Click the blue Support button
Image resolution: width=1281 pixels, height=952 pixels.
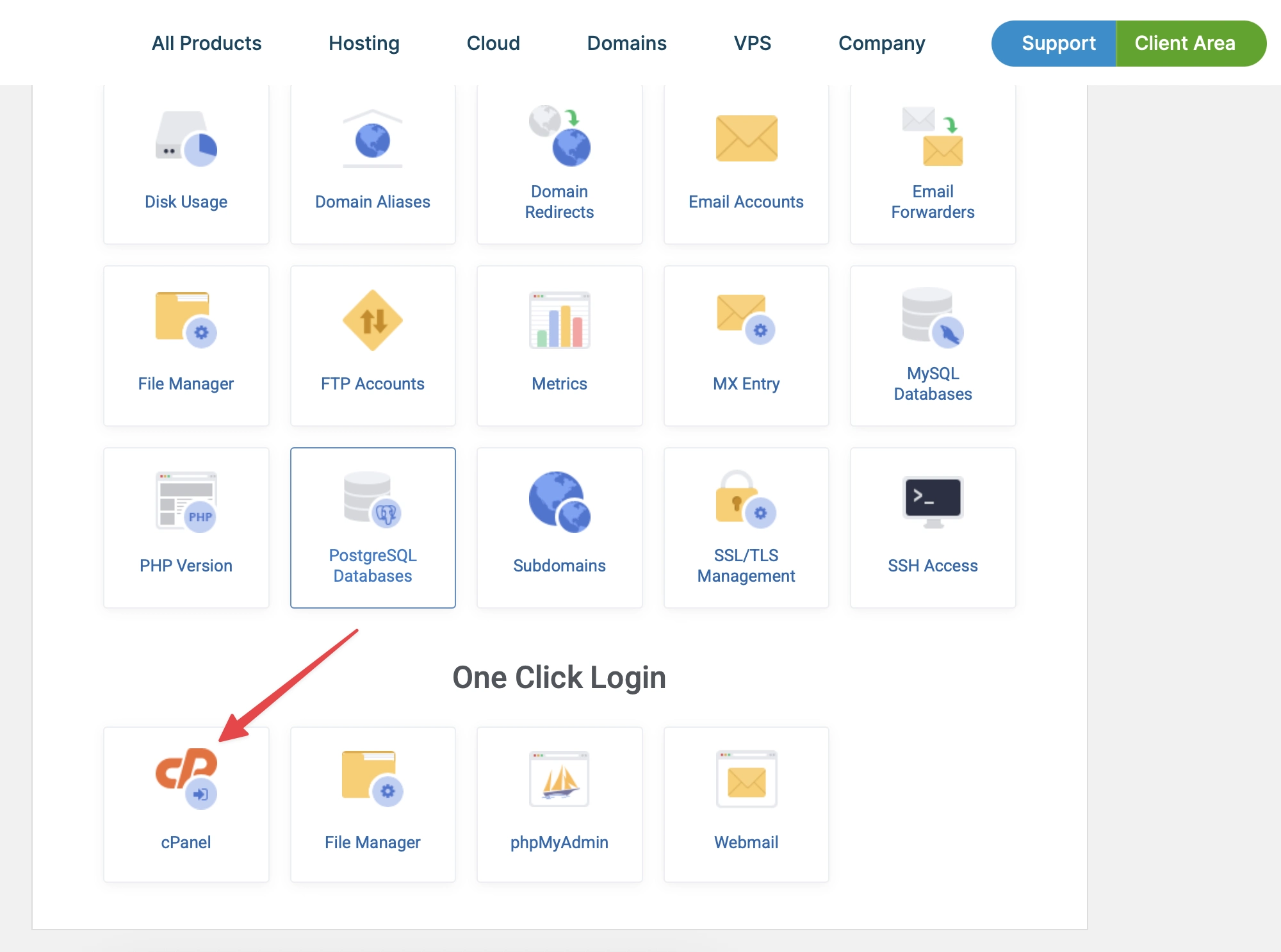[1054, 43]
